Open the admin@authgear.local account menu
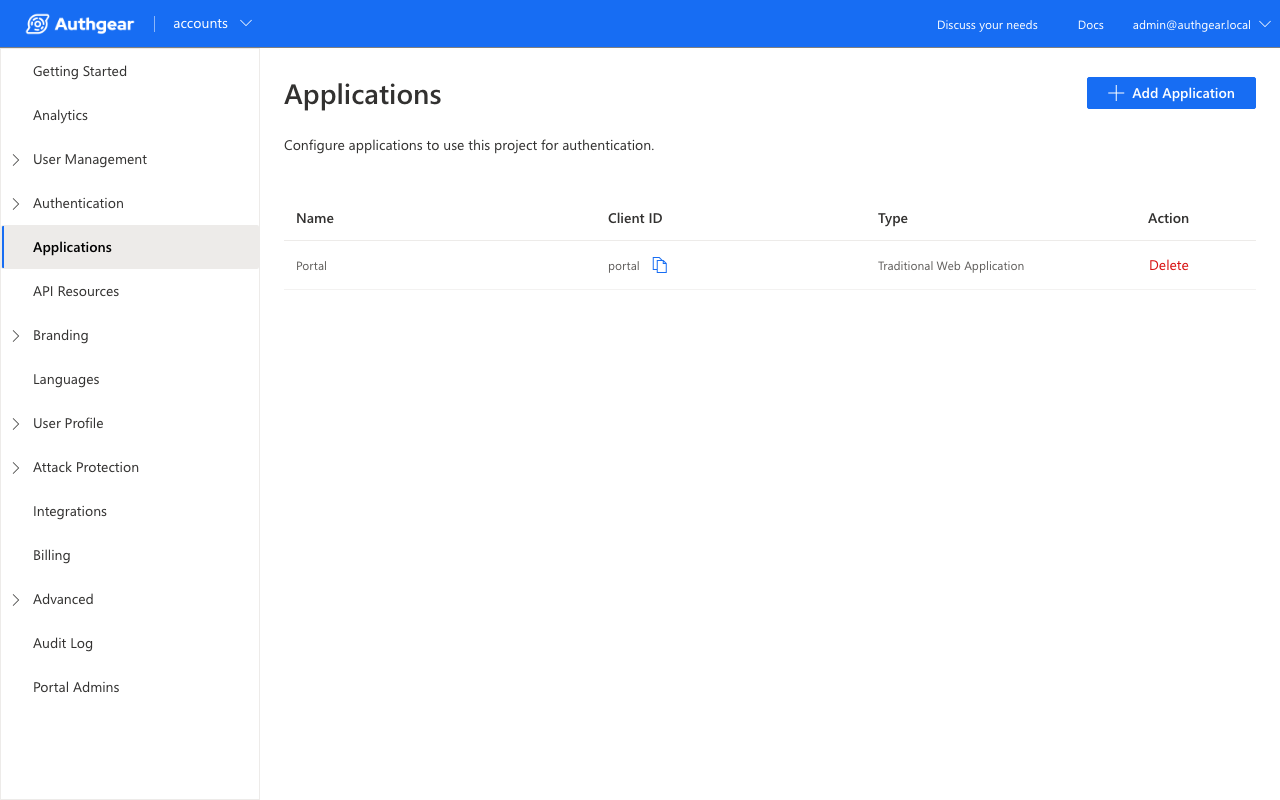Viewport: 1280px width, 800px height. 1201,25
